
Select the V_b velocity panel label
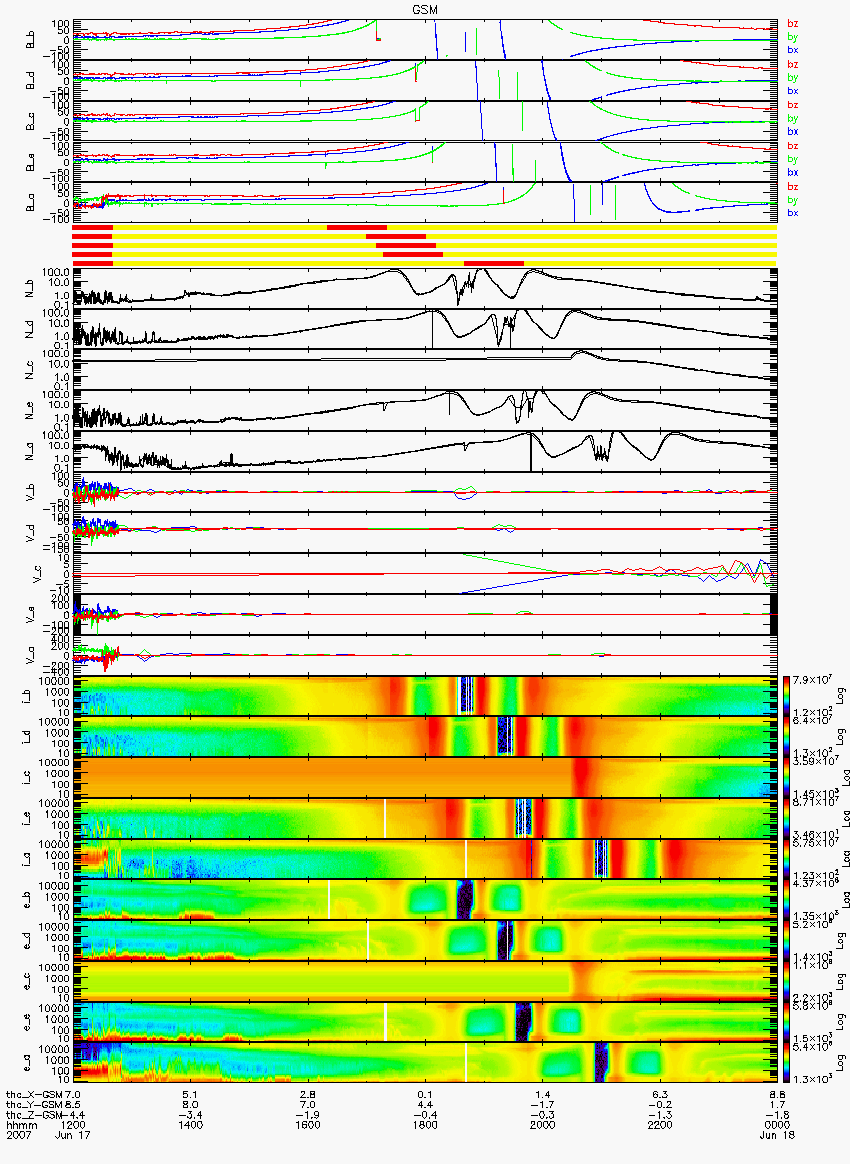[30, 493]
